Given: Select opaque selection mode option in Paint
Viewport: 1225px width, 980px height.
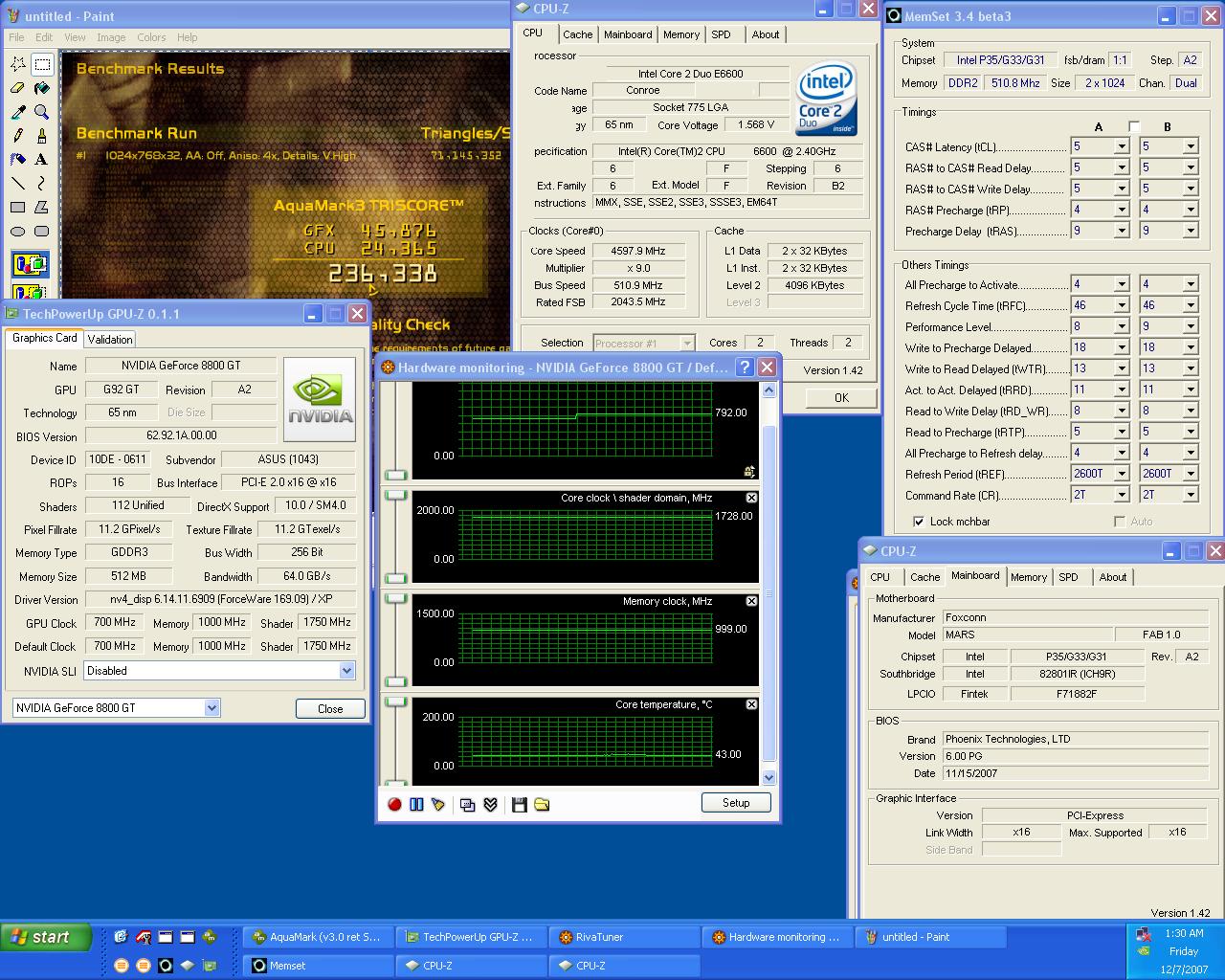Looking at the screenshot, I should [x=30, y=264].
